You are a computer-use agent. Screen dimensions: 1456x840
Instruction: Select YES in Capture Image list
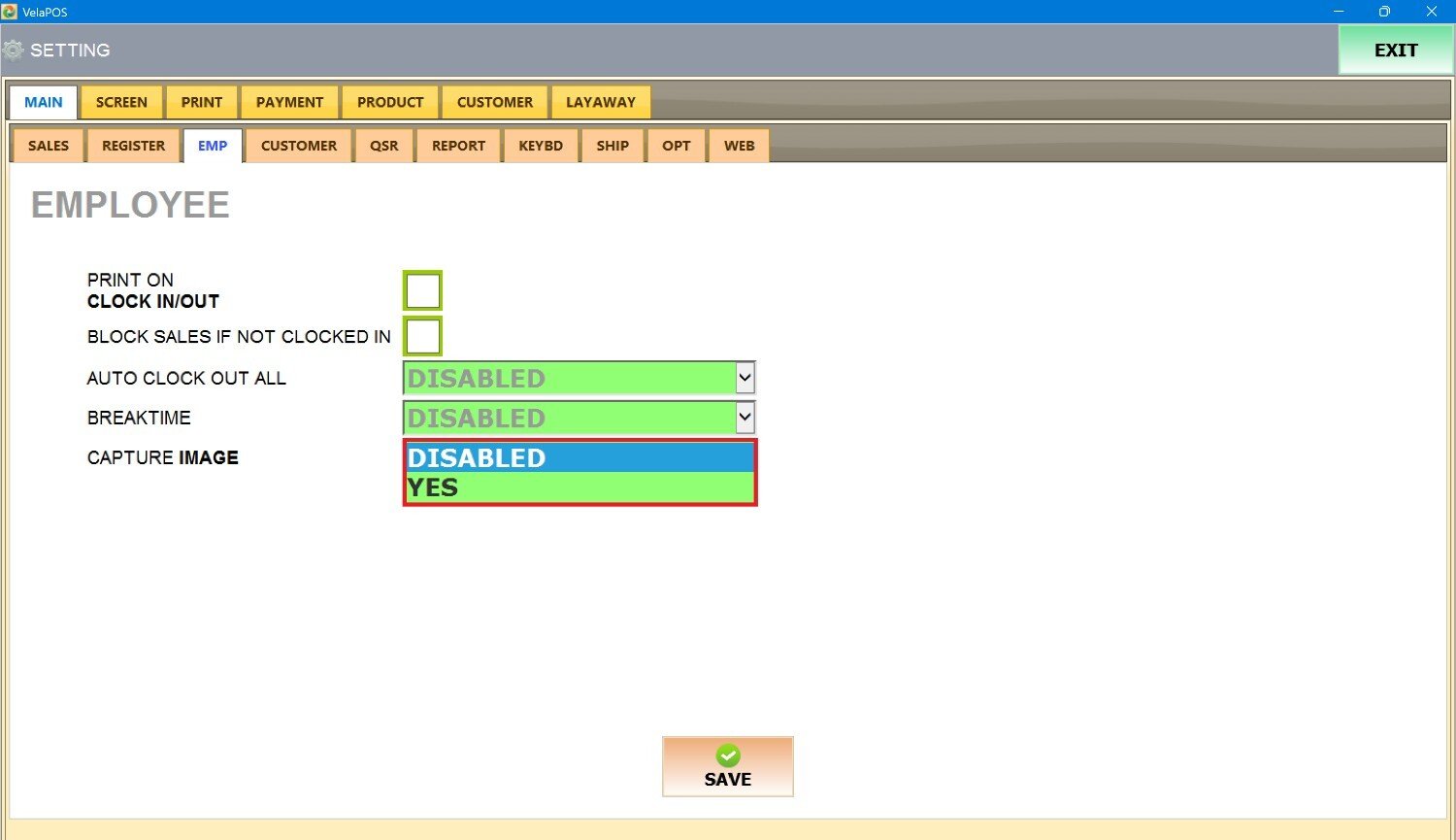pyautogui.click(x=579, y=487)
